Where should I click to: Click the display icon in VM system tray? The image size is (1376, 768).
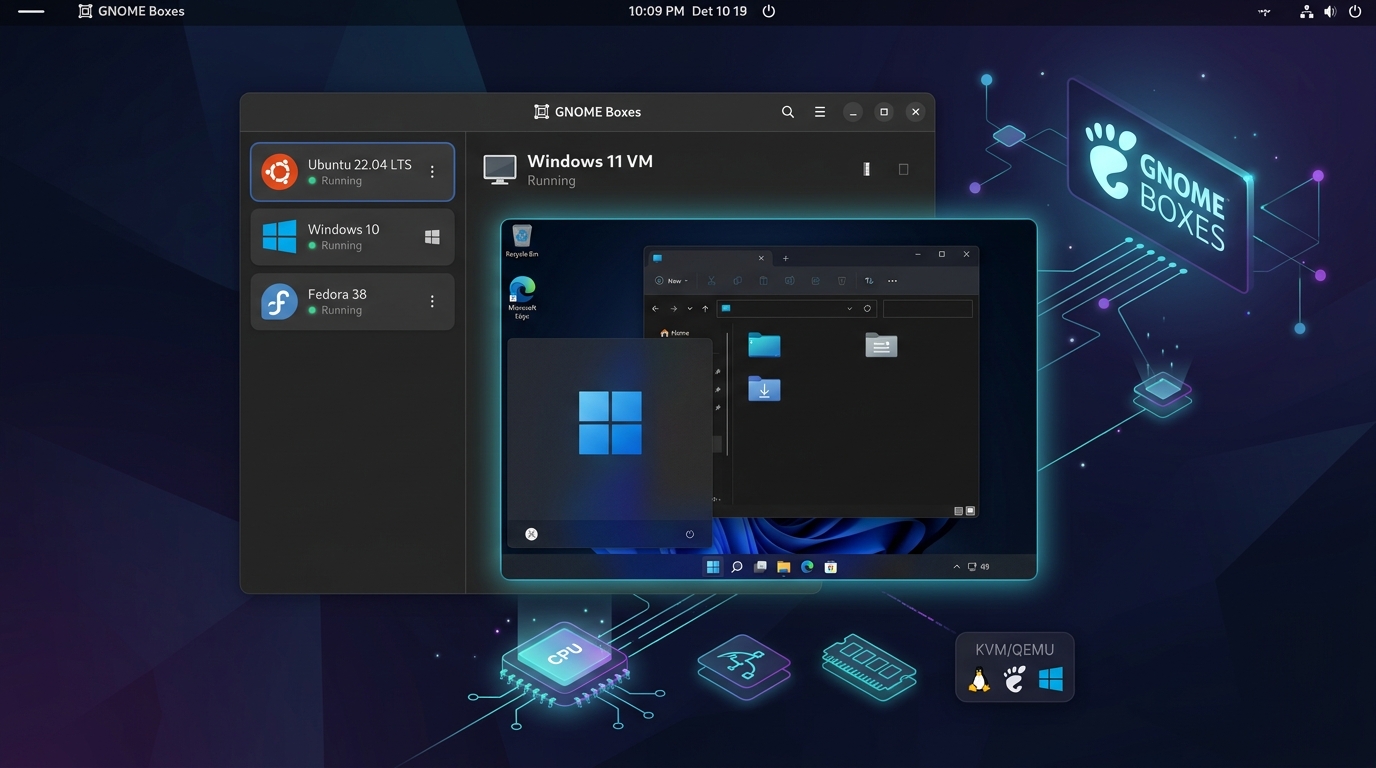pyautogui.click(x=971, y=567)
